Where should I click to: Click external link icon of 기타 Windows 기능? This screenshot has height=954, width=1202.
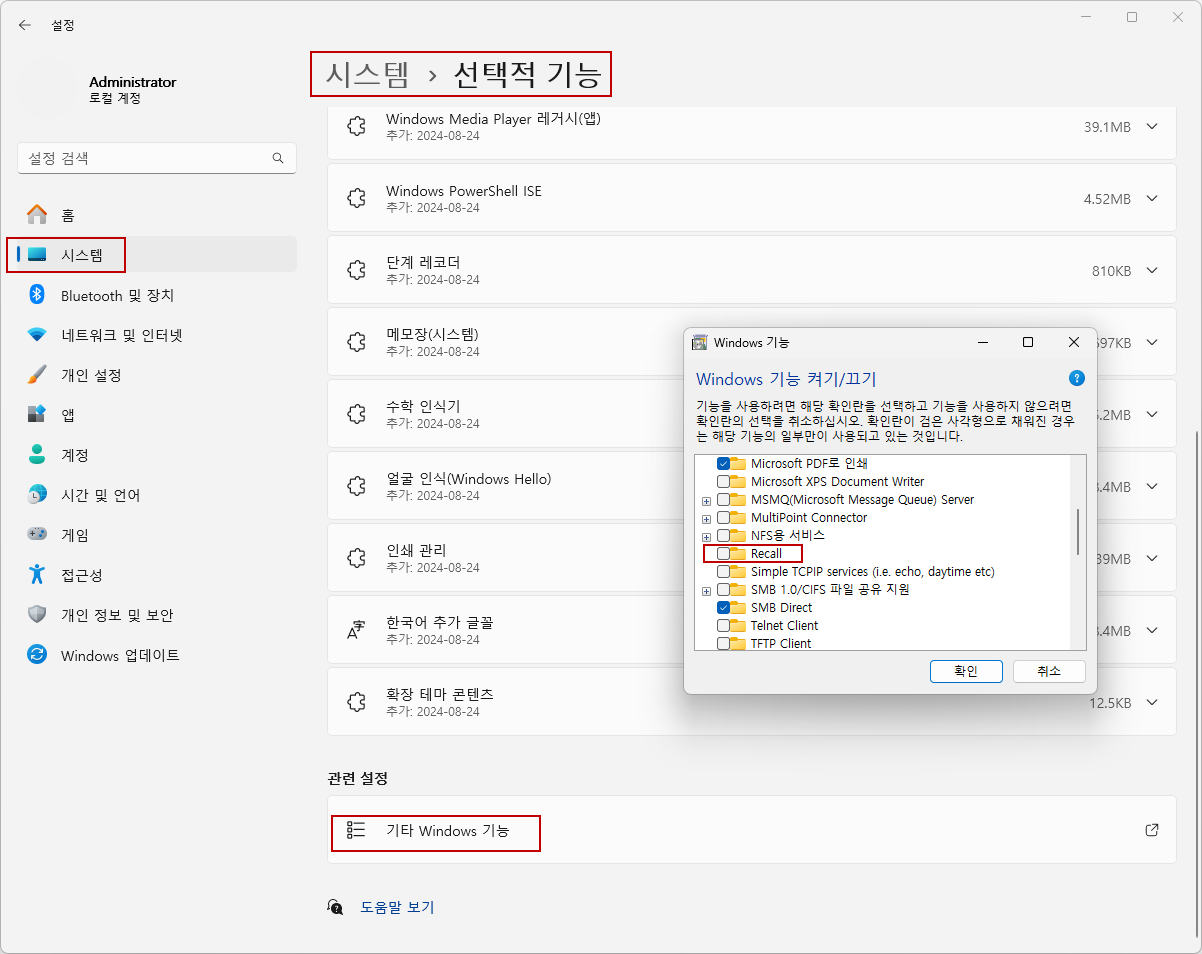[x=1152, y=830]
